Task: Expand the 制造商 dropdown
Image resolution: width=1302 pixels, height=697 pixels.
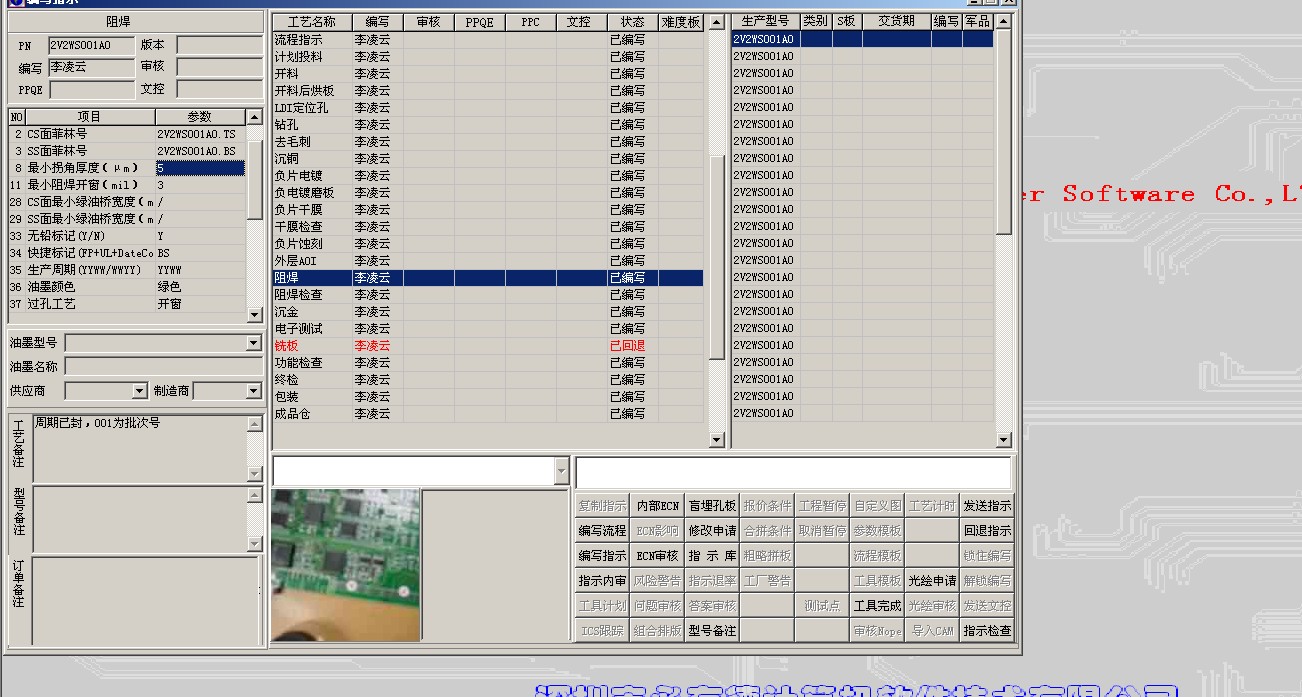Action: pos(254,391)
